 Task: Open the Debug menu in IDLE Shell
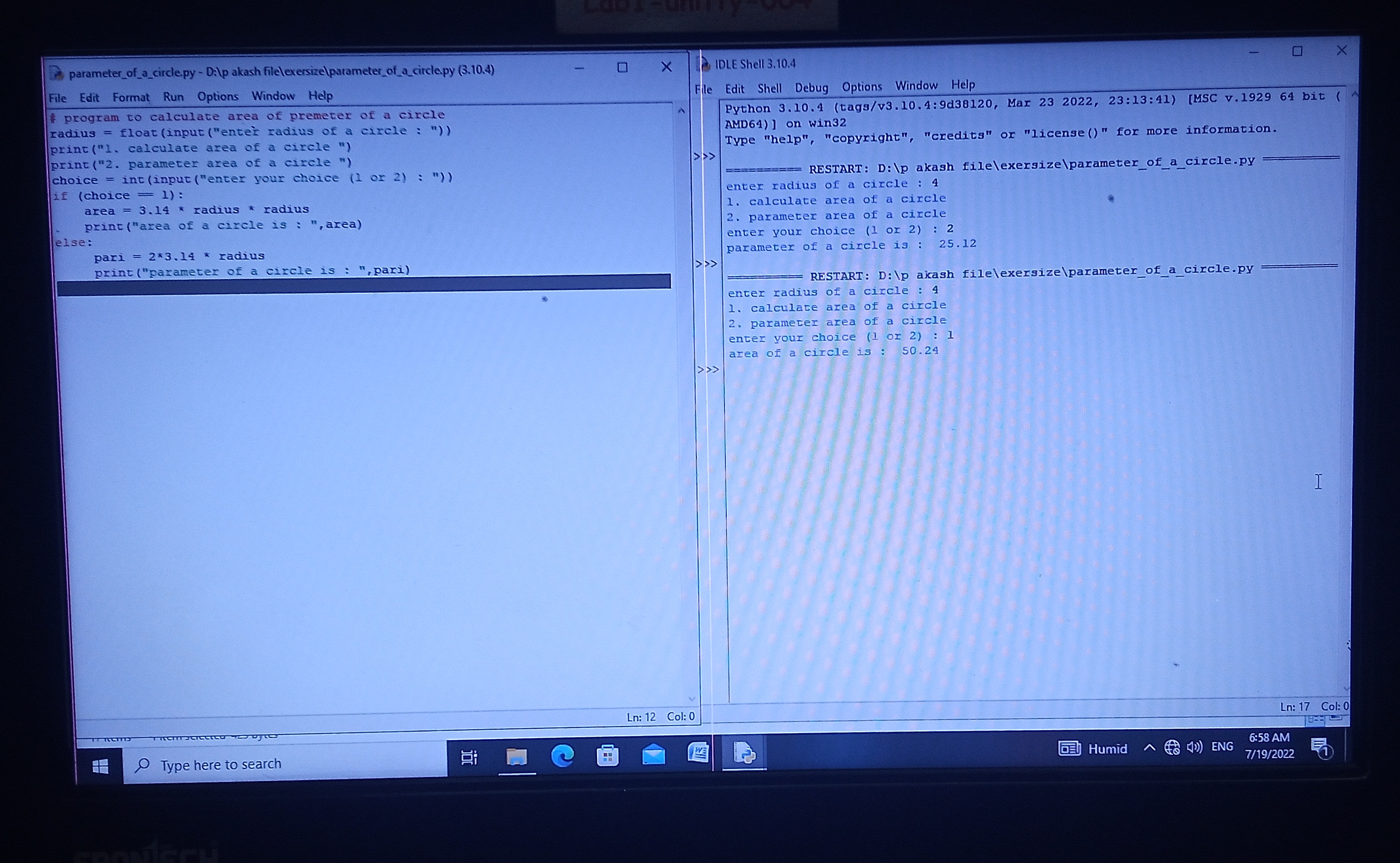pos(811,88)
